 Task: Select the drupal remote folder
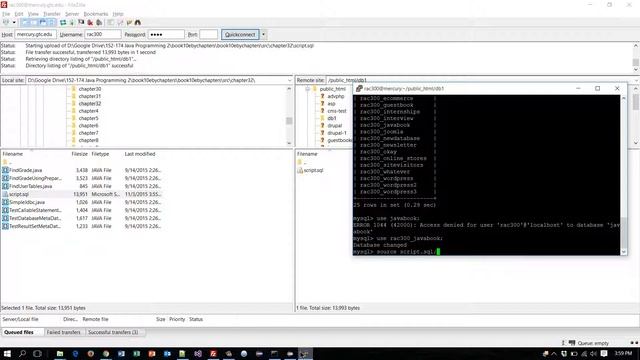335,126
